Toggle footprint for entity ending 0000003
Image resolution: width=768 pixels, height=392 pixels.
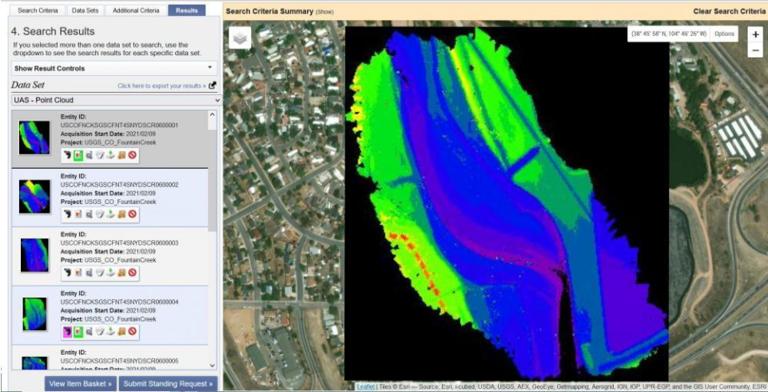click(67, 272)
